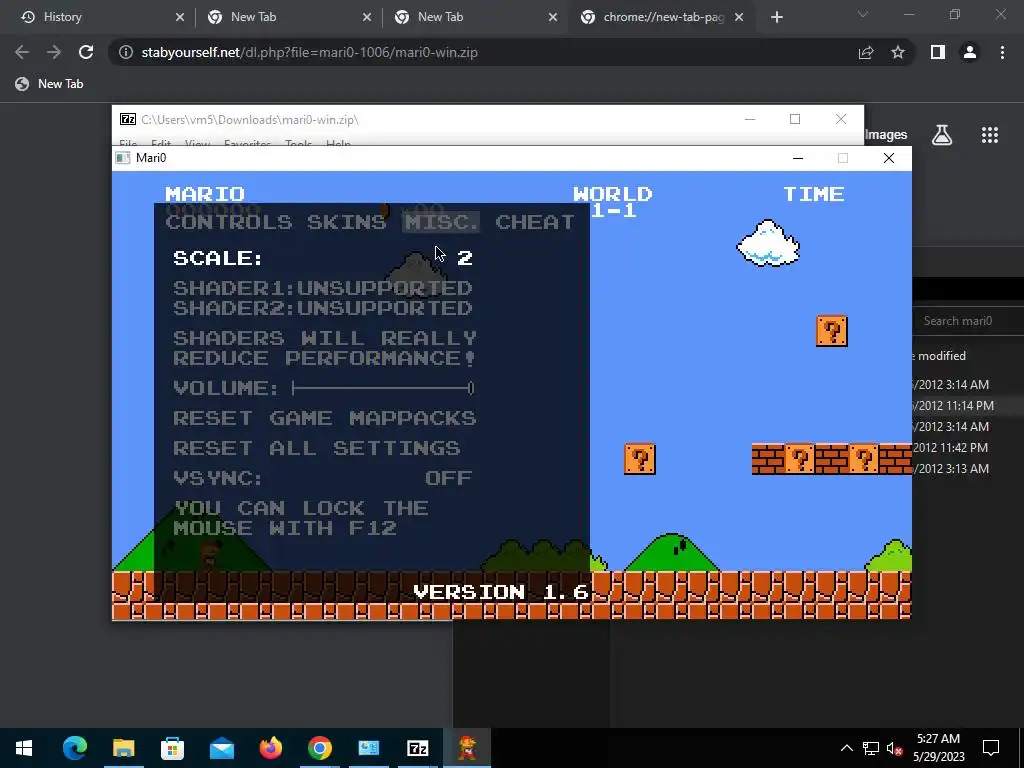The width and height of the screenshot is (1024, 768).
Task: Open Mail app from taskbar
Action: click(x=221, y=748)
